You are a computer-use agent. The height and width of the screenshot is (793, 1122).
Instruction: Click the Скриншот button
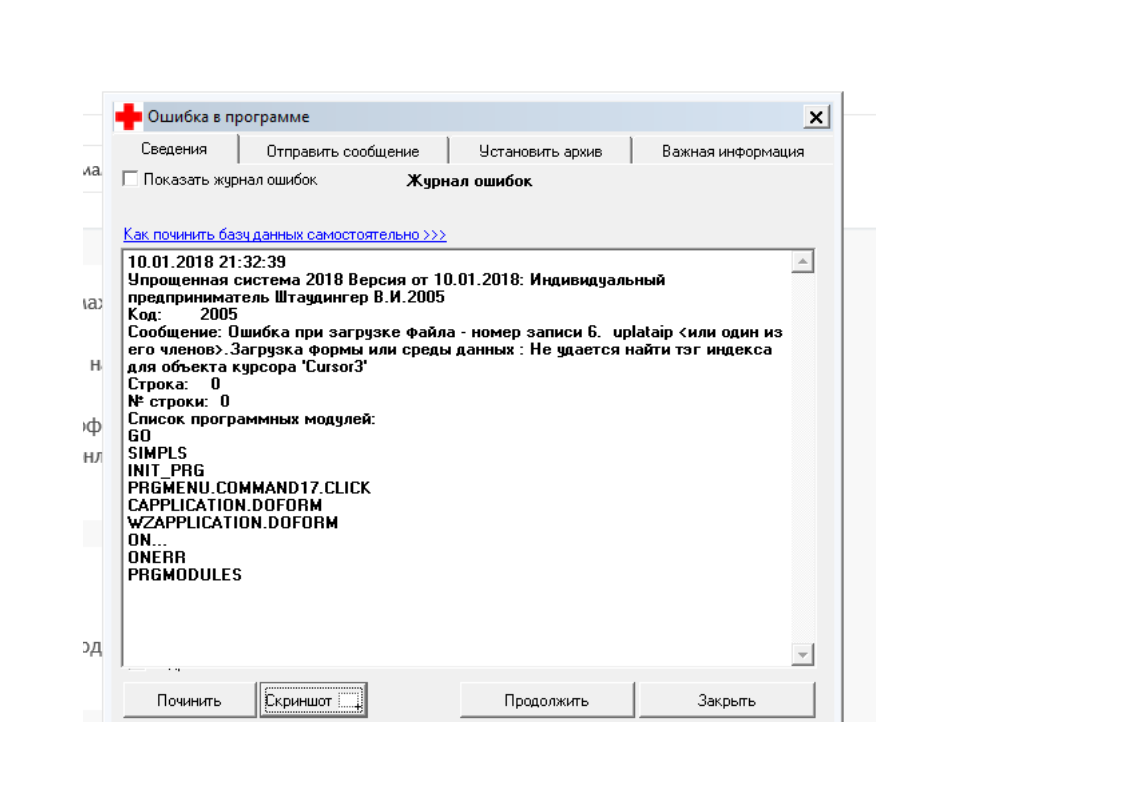(313, 700)
